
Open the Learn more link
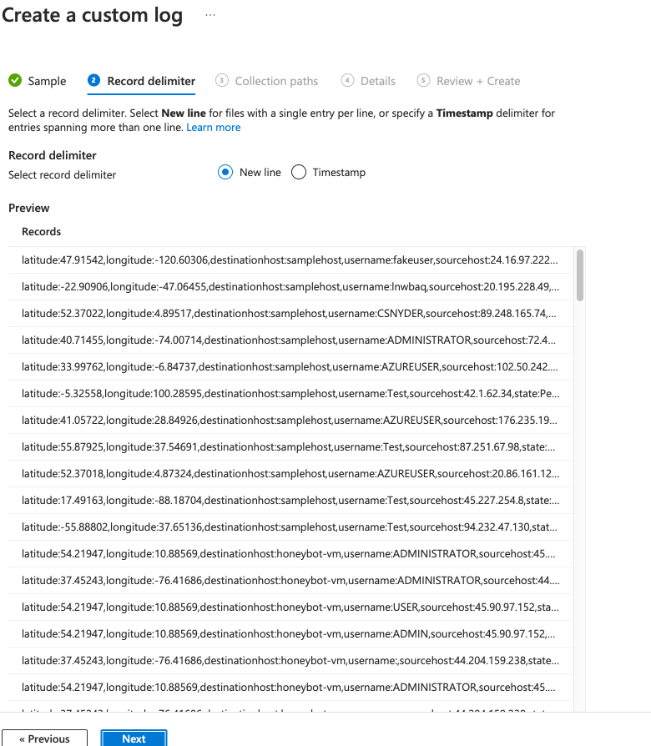pos(213,128)
